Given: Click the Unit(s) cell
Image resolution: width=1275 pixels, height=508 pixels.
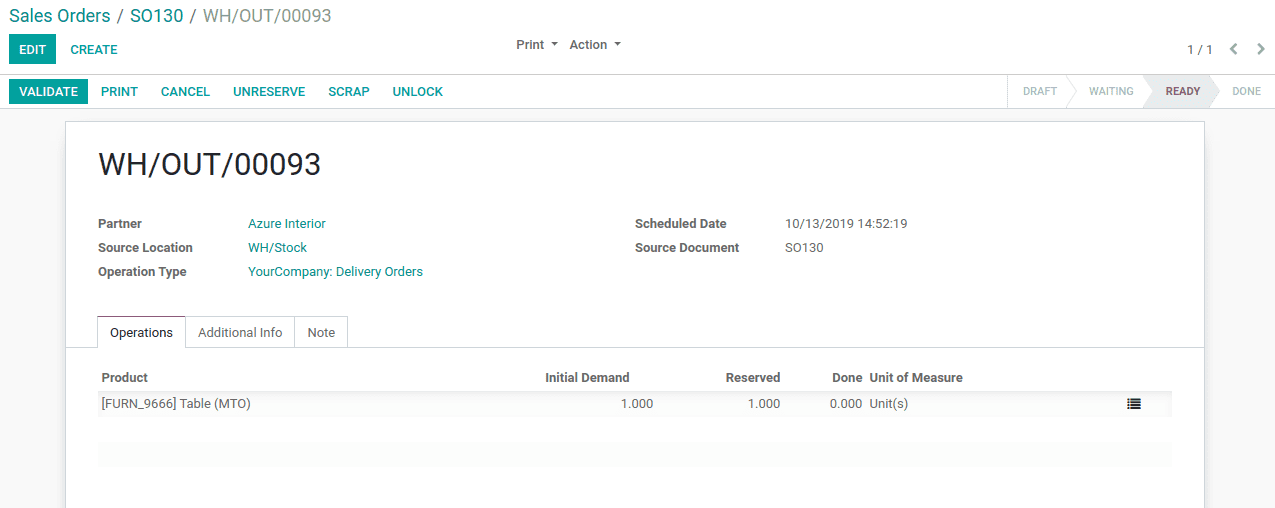Looking at the screenshot, I should click(x=889, y=404).
